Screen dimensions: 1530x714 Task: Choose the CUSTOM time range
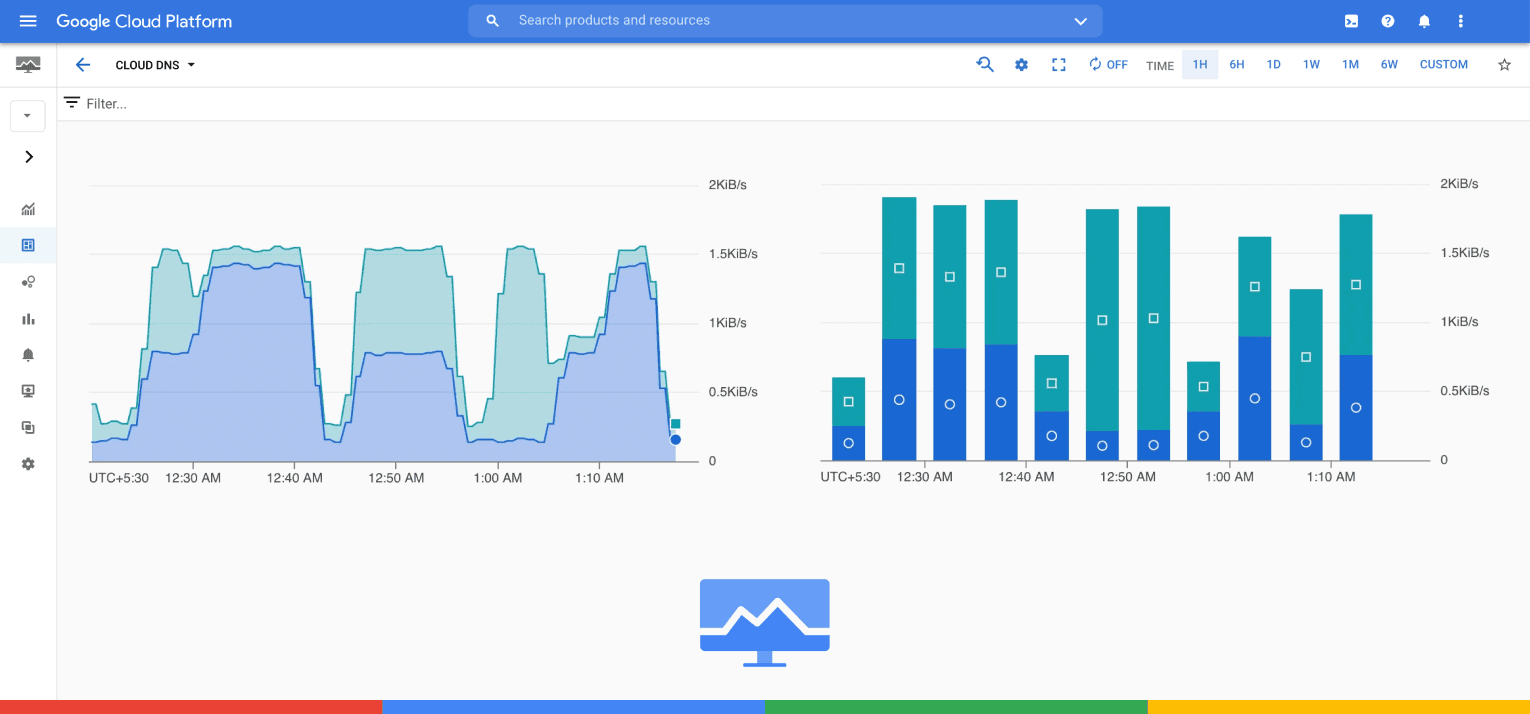(1444, 65)
